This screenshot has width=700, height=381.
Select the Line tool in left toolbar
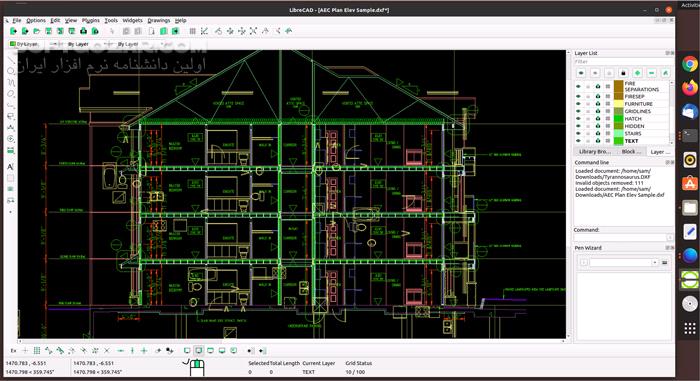11,60
